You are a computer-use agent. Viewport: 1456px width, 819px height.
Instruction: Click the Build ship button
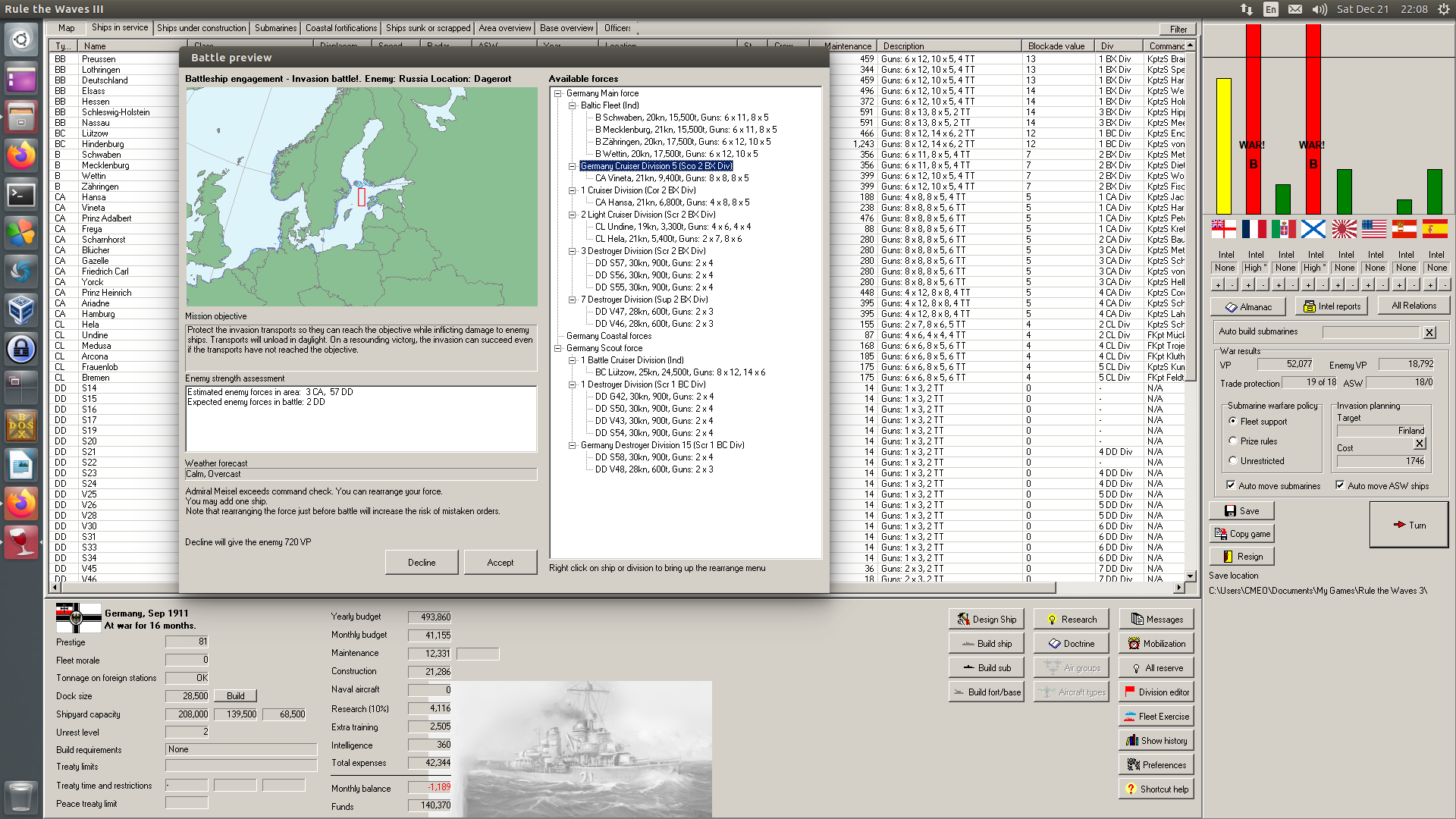(x=986, y=644)
